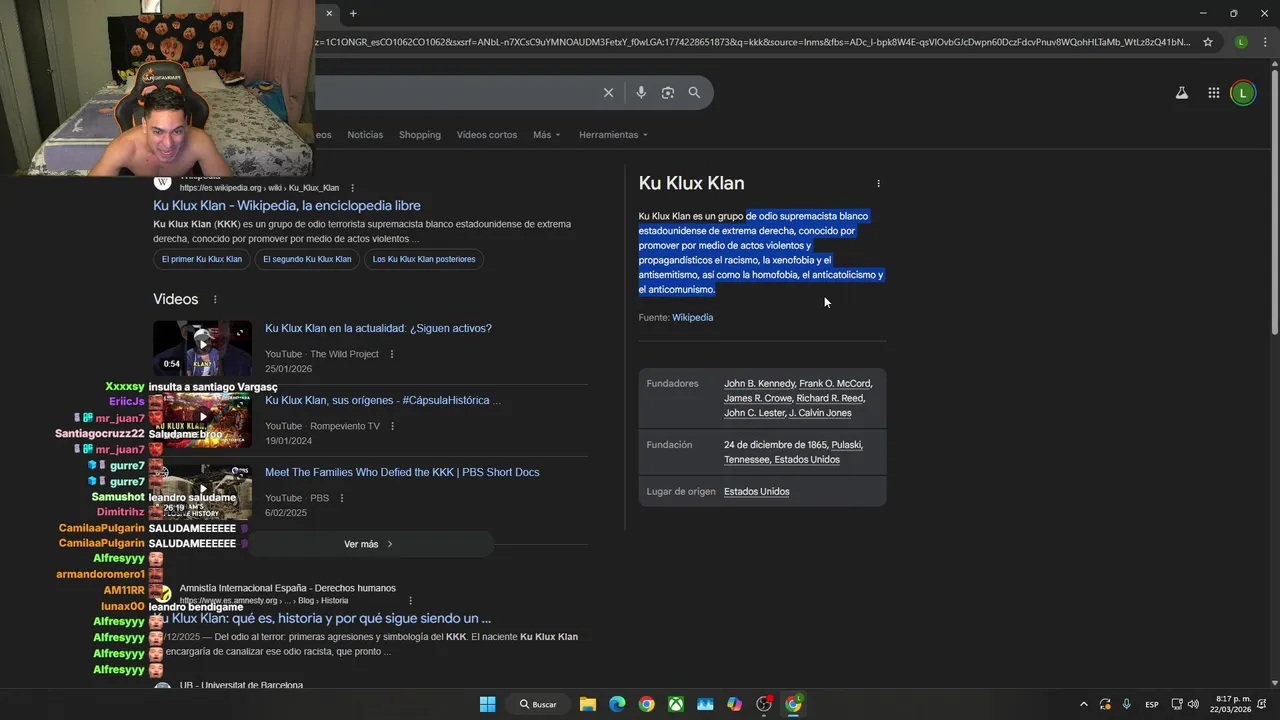
Task: Open founder James R. Crowe link
Action: 758,398
